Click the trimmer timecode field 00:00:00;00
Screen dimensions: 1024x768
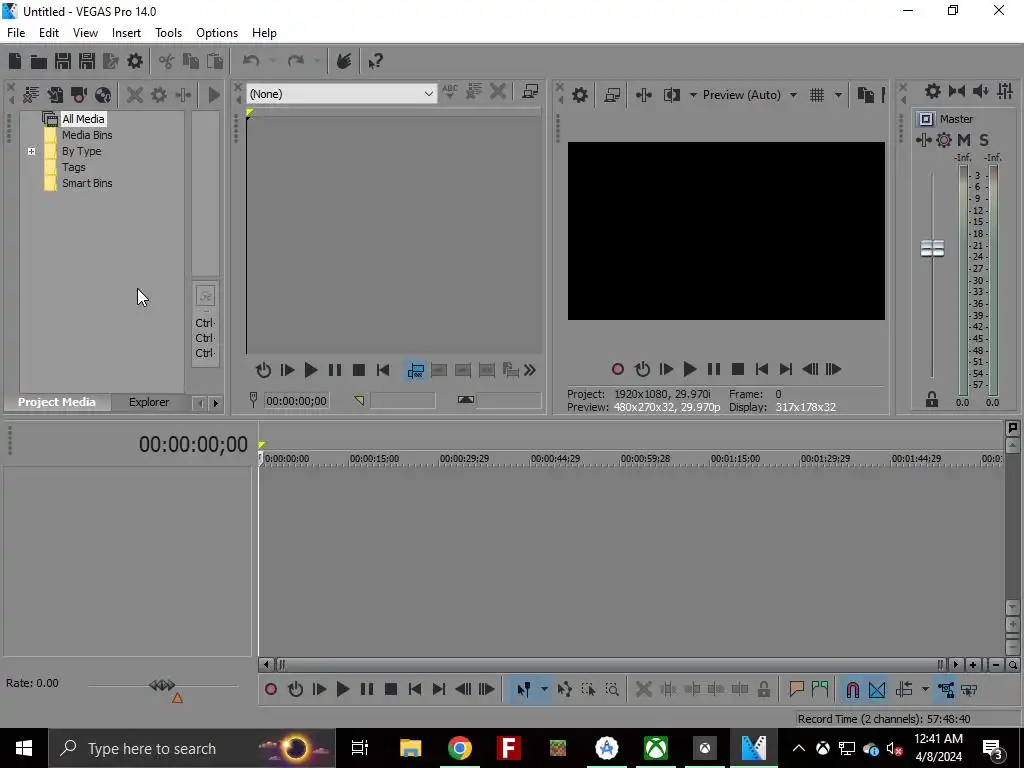click(296, 401)
